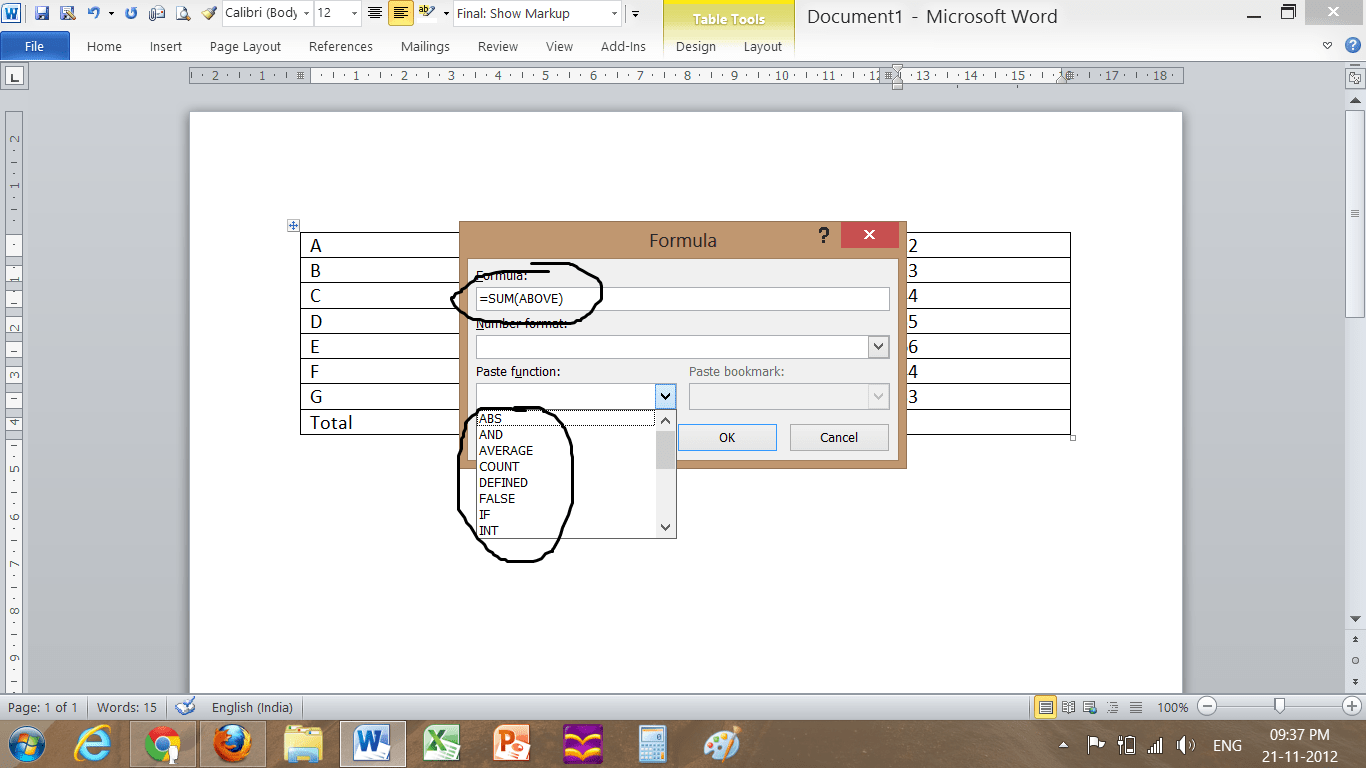
Task: Switch to Print Layout view
Action: click(1046, 707)
